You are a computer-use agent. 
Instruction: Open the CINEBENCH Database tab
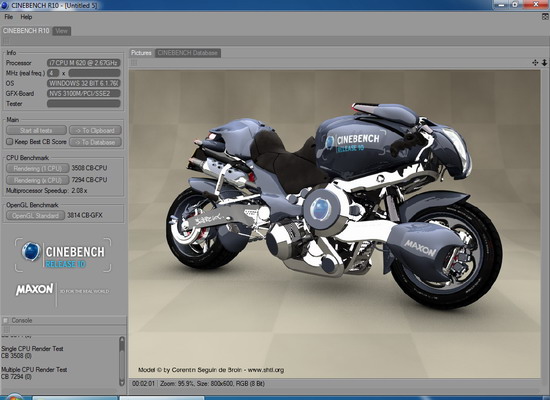(x=188, y=53)
